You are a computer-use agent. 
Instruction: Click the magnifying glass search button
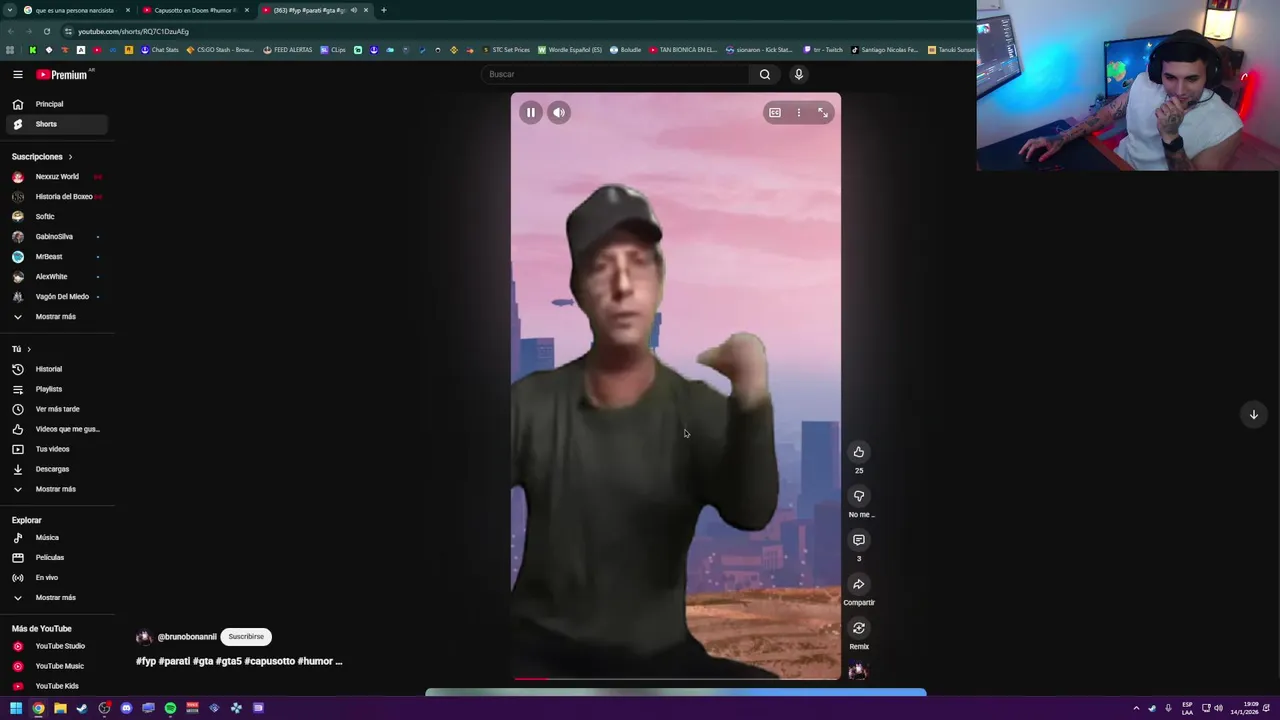coord(764,74)
